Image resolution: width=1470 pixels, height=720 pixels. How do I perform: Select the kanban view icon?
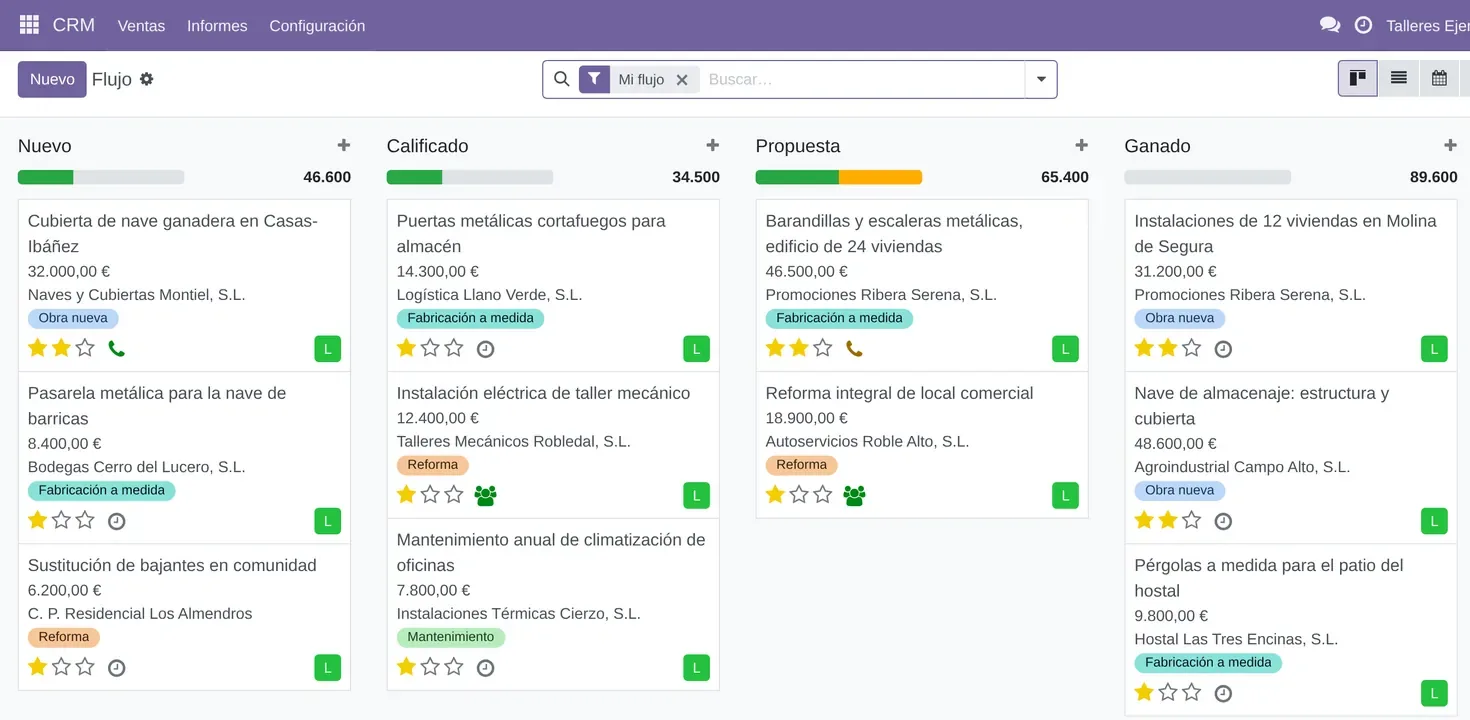tap(1358, 78)
